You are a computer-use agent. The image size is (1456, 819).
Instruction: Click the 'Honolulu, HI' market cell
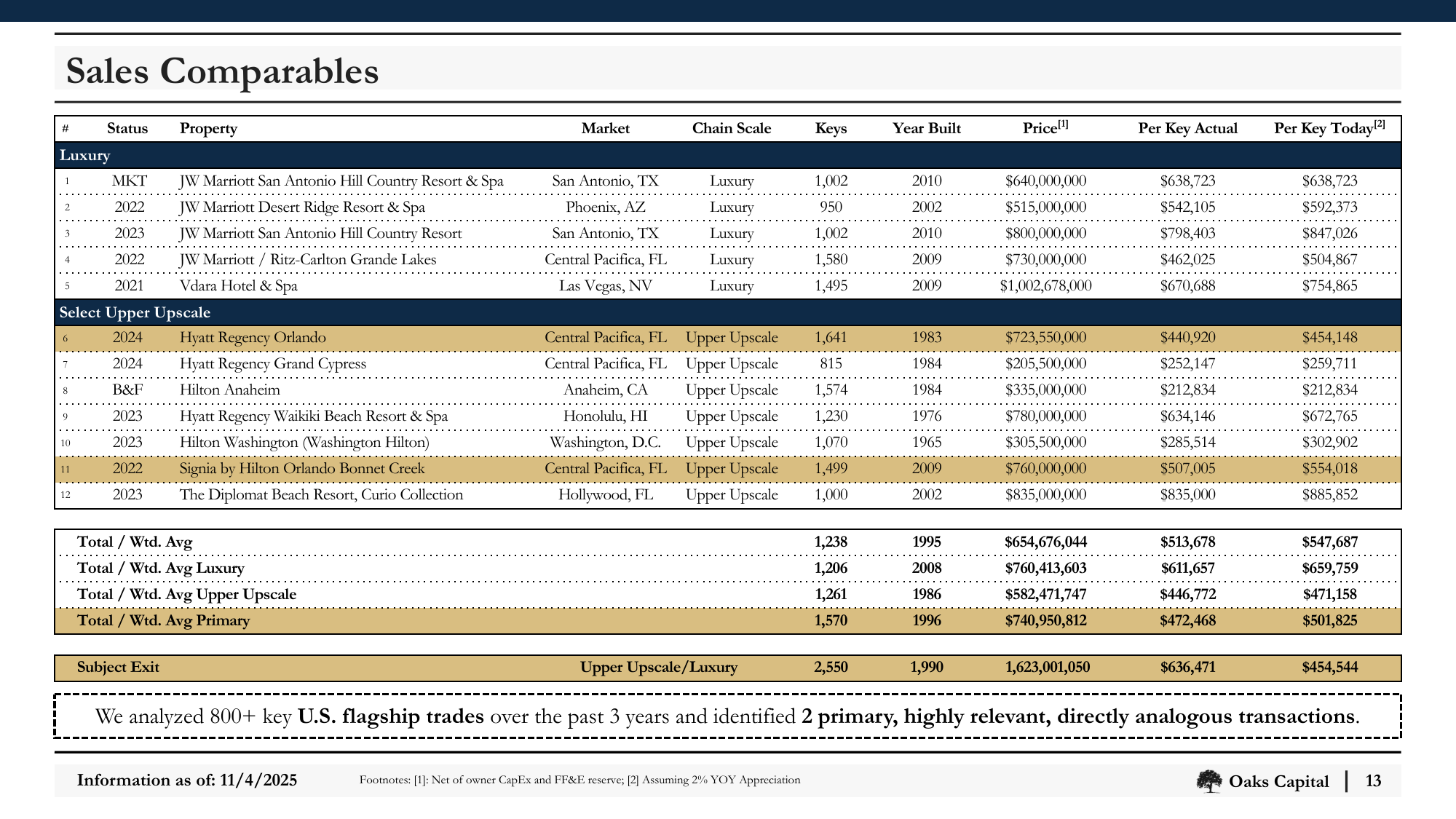pyautogui.click(x=606, y=416)
